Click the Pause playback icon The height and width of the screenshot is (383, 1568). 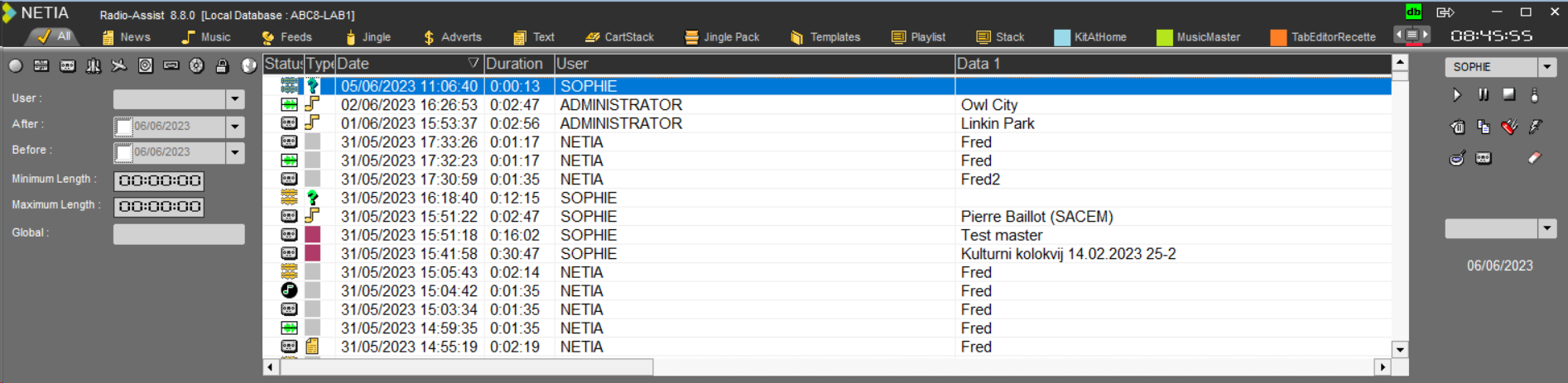1484,95
